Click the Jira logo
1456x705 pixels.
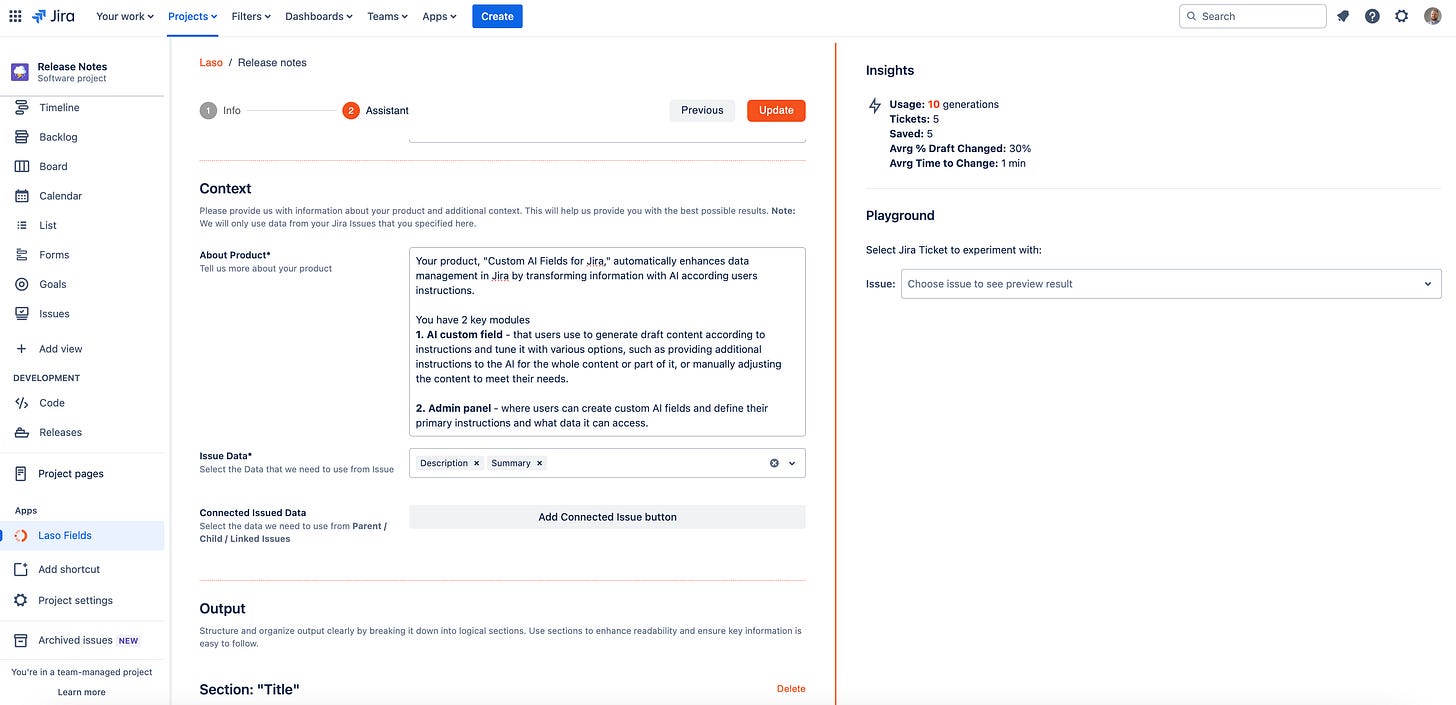point(53,16)
